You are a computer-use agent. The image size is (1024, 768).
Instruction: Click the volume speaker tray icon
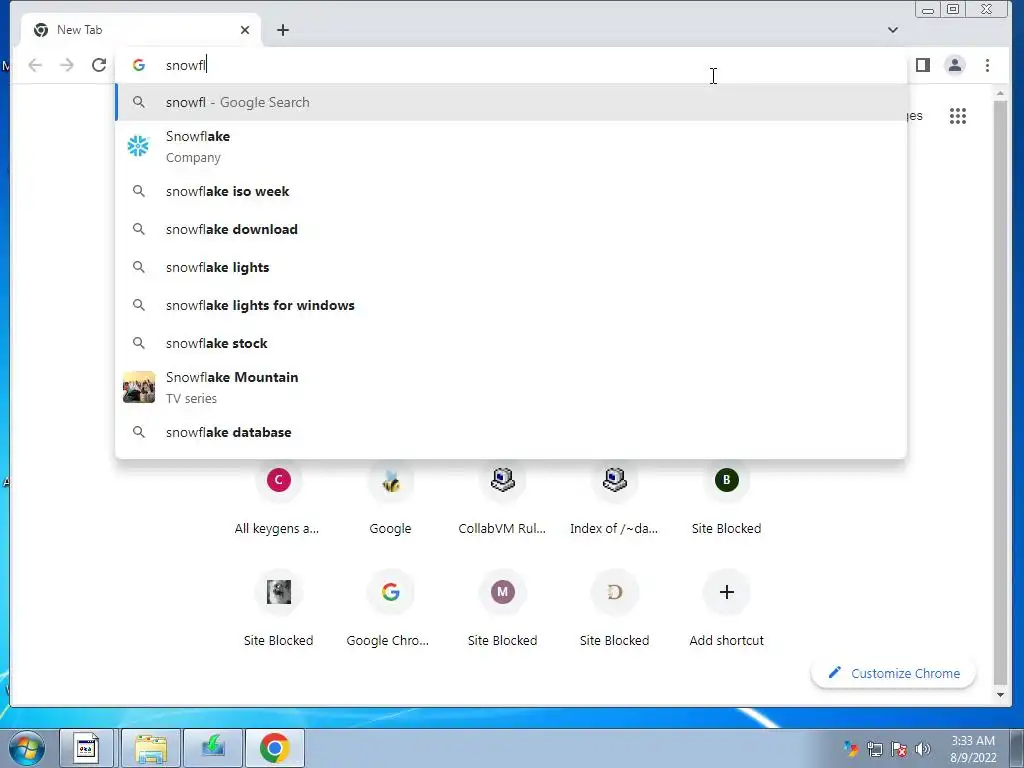(923, 749)
